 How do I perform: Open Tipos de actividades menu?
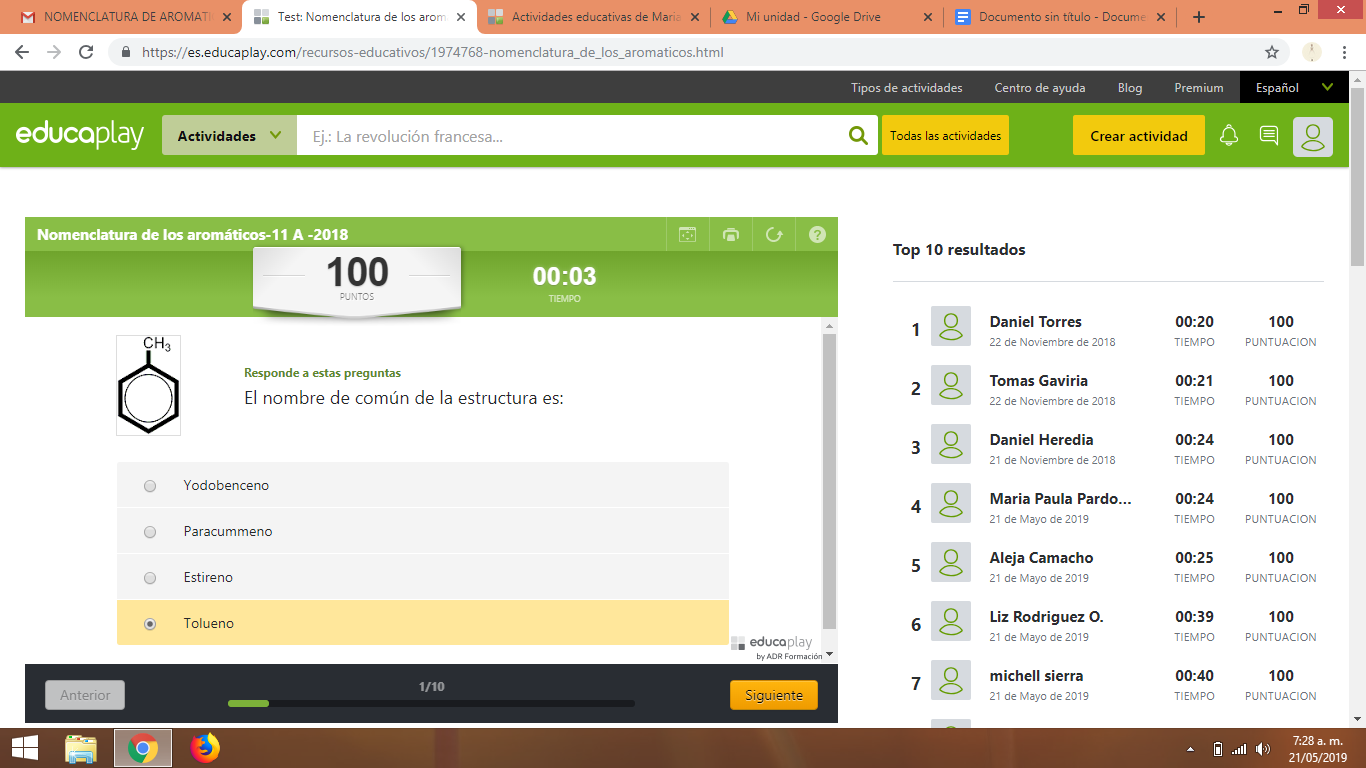[907, 88]
